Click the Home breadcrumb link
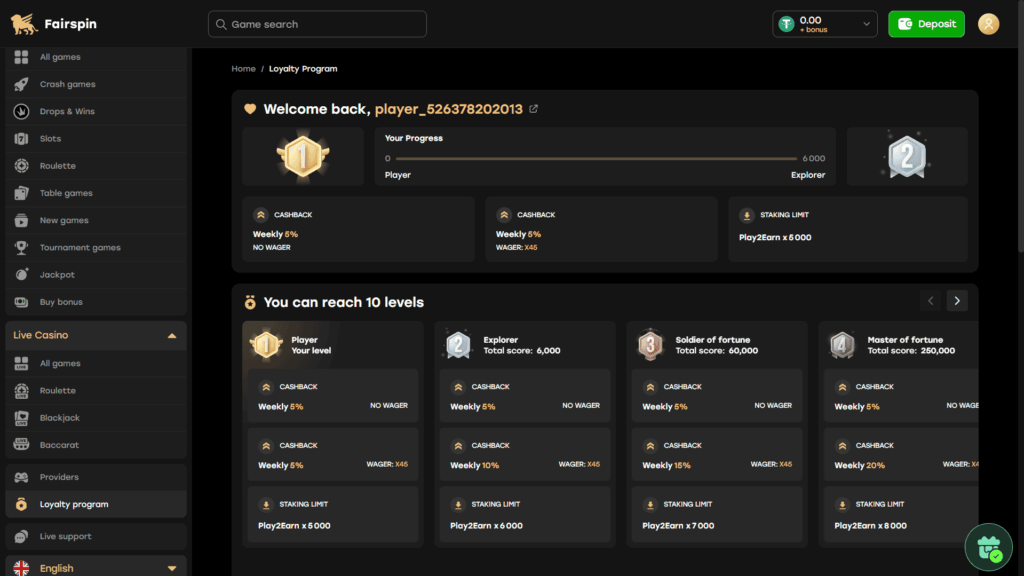 click(x=243, y=69)
